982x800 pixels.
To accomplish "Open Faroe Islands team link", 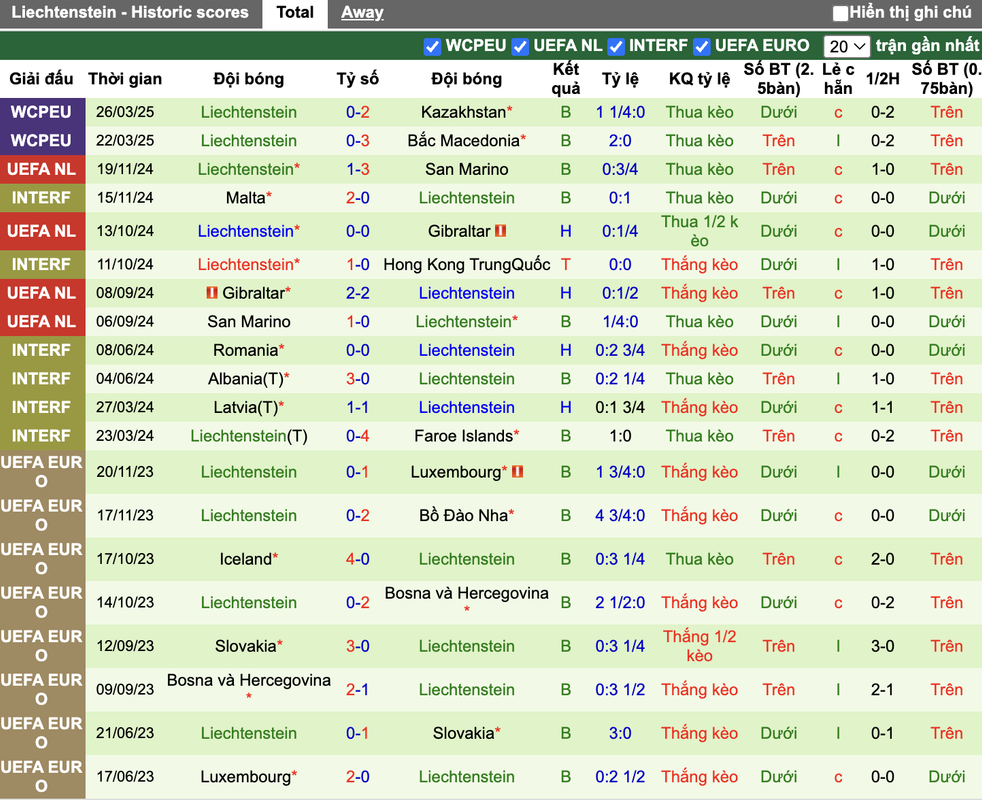I will pyautogui.click(x=463, y=436).
